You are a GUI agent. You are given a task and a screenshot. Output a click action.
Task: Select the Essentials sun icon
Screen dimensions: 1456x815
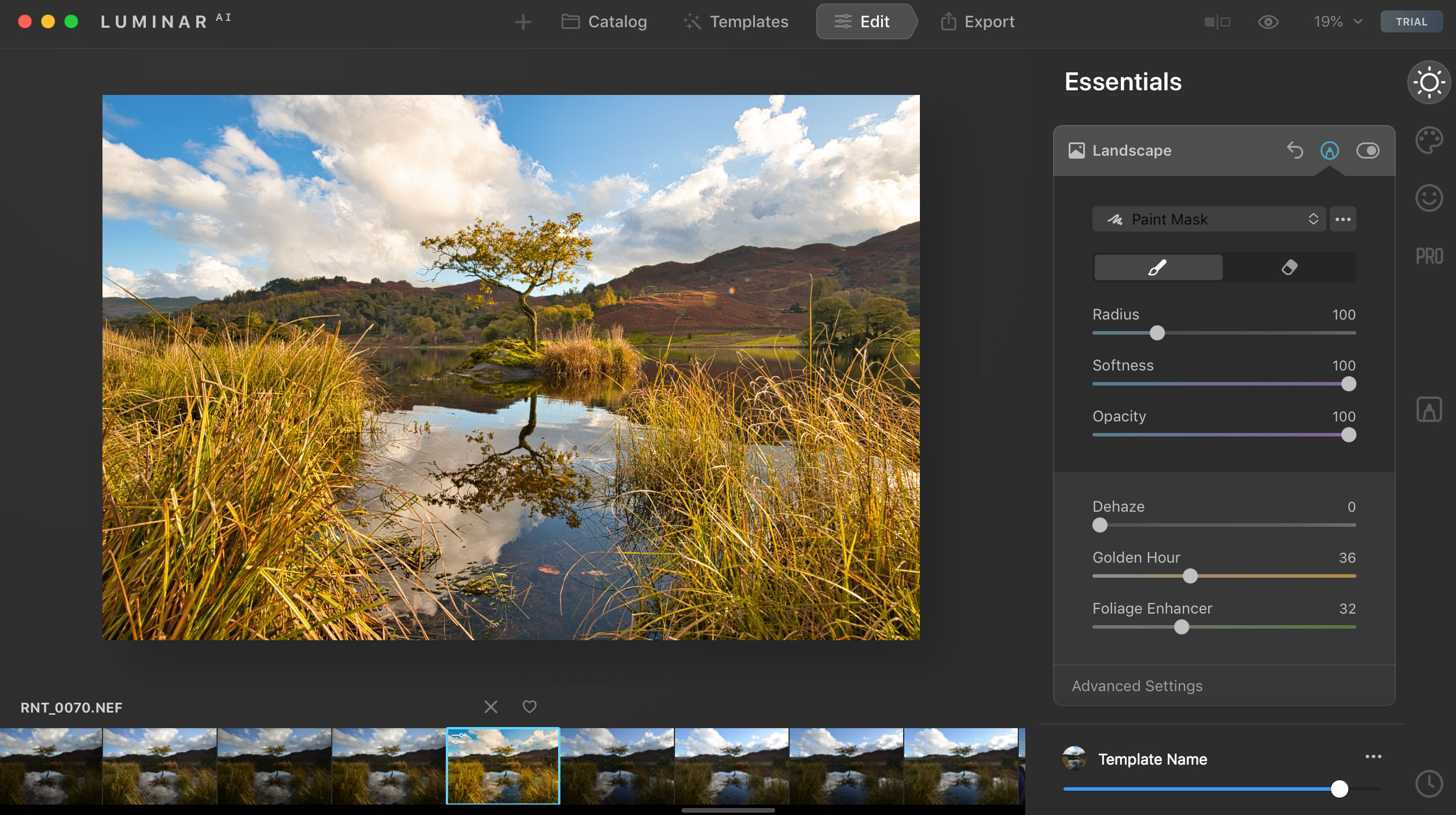(x=1429, y=82)
